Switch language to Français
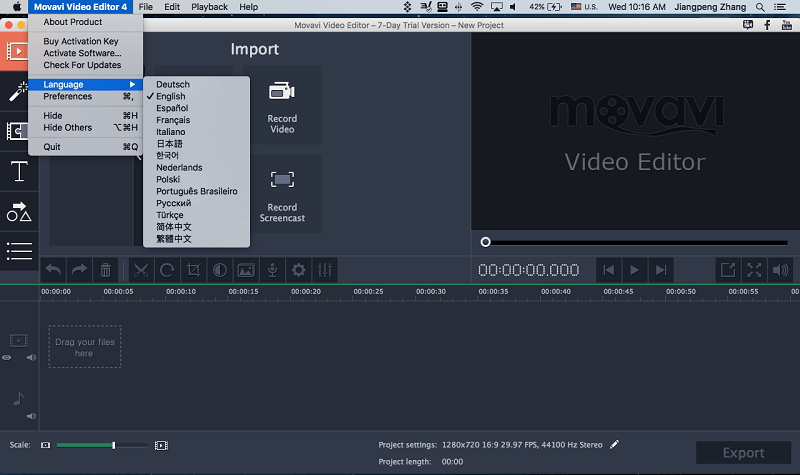Viewport: 800px width, 475px height. click(x=196, y=120)
